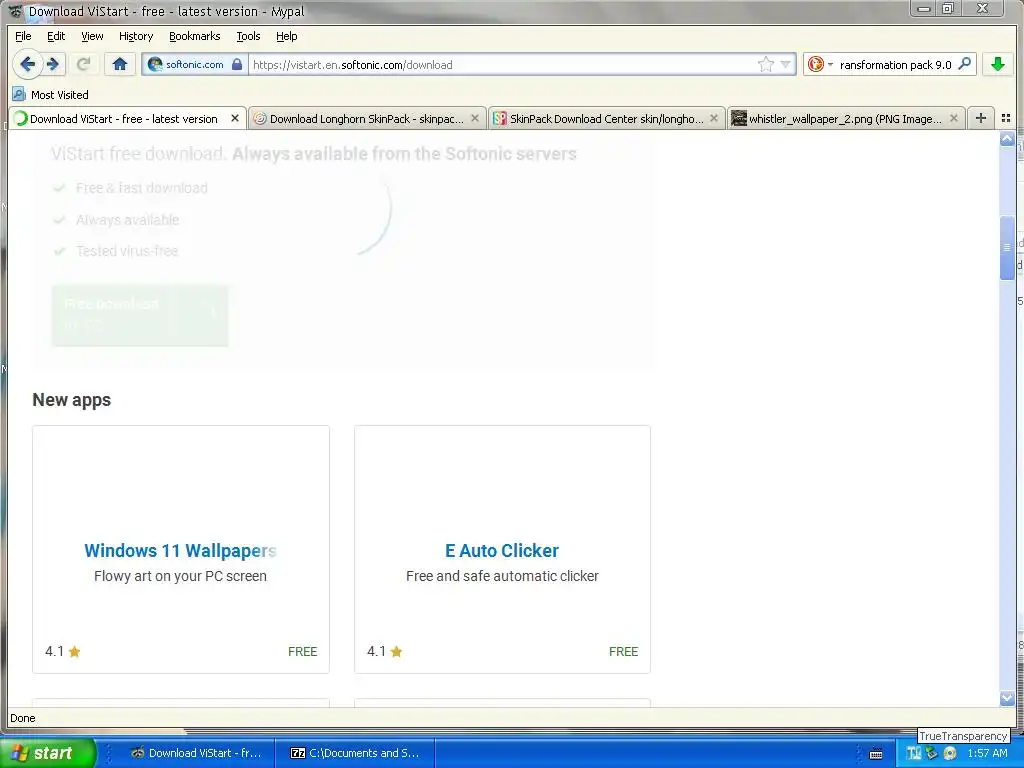The height and width of the screenshot is (768, 1024).
Task: Close the whistler_wallpaper_2.png tab
Action: click(953, 118)
